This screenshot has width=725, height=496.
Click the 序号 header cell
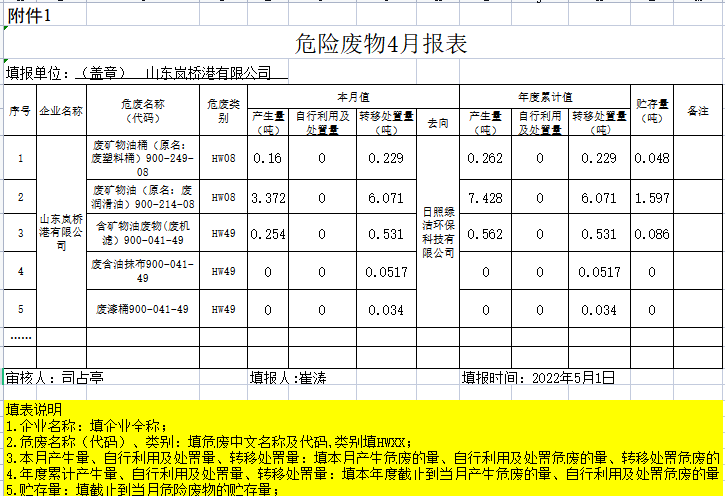tap(20, 111)
